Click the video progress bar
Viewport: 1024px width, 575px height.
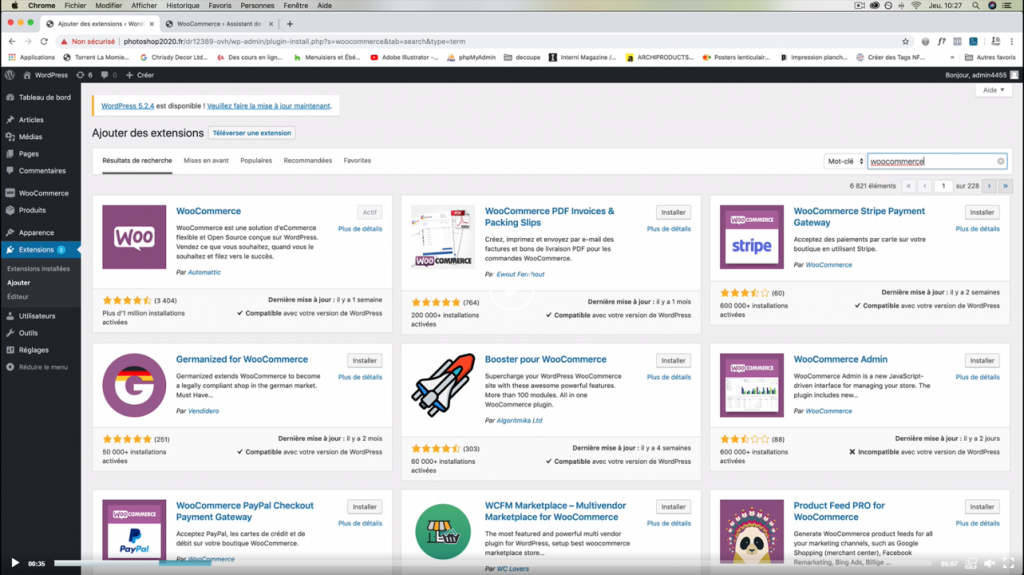tap(493, 563)
